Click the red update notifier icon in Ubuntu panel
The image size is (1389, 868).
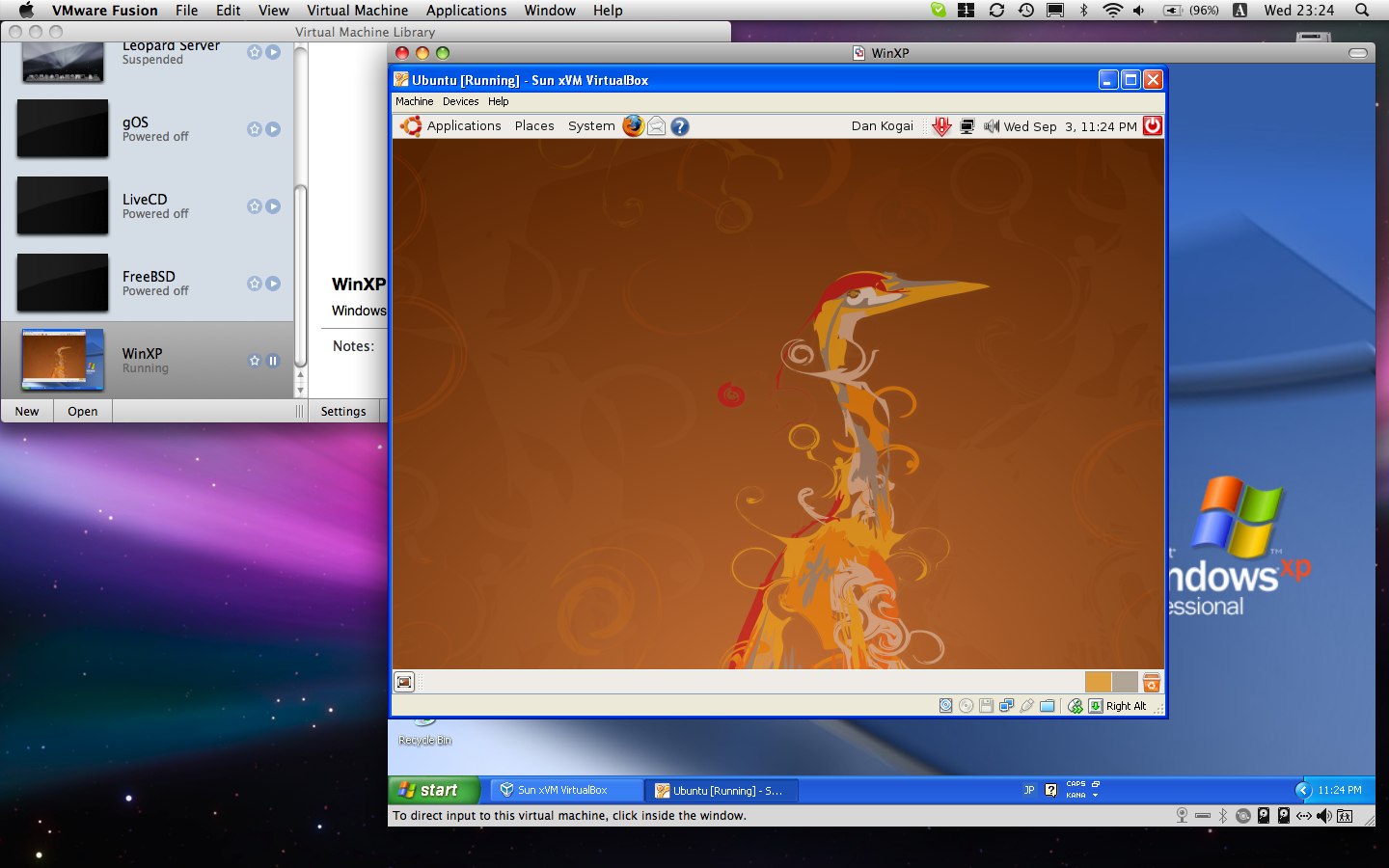(x=941, y=126)
